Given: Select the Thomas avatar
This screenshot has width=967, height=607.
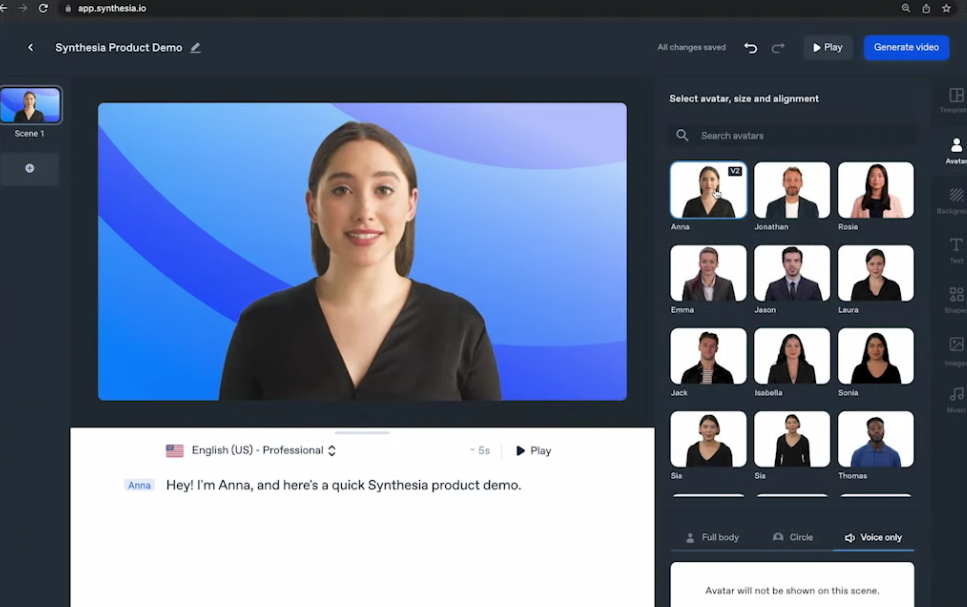Looking at the screenshot, I should pos(876,439).
